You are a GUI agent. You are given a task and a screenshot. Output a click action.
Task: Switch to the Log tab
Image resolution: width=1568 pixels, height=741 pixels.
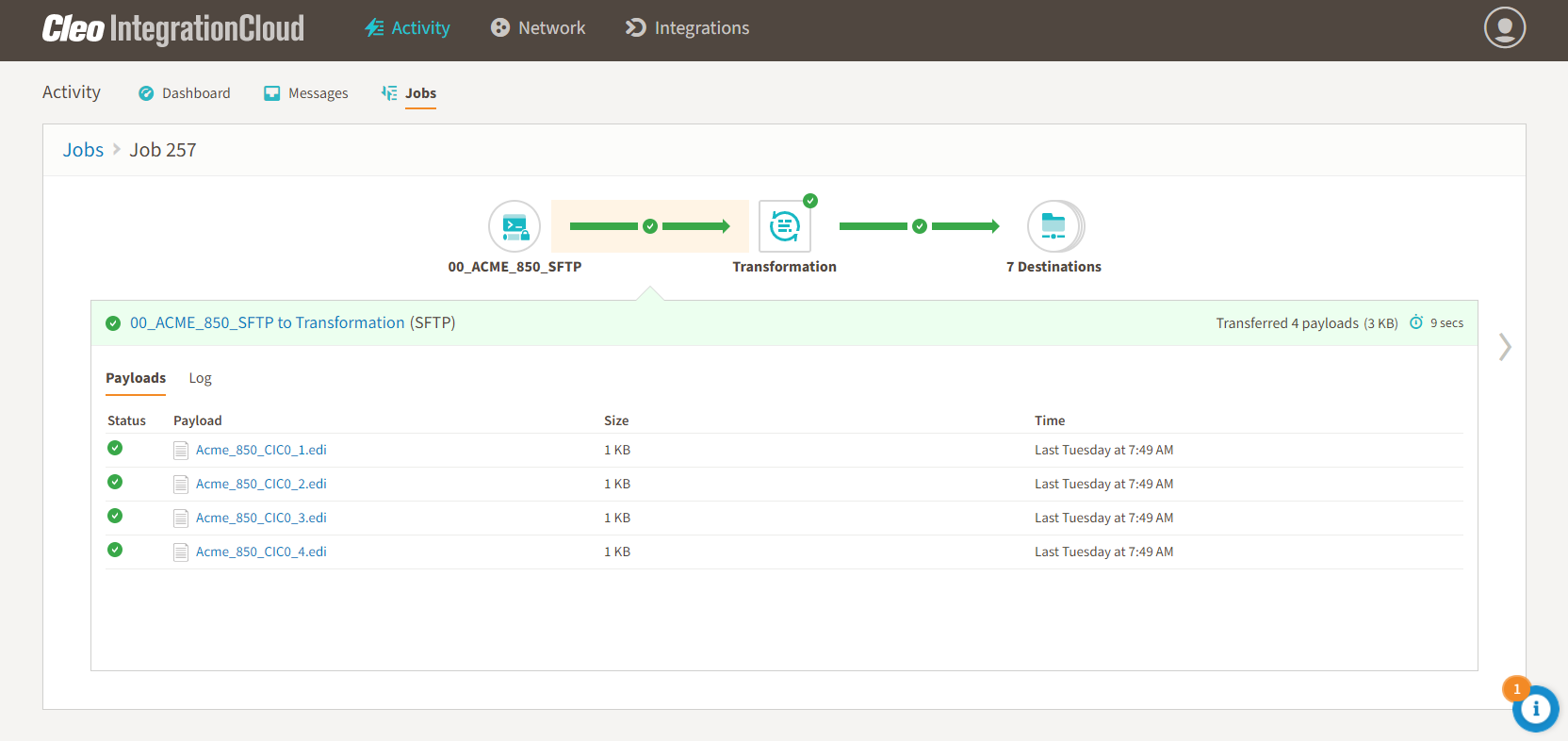pyautogui.click(x=200, y=378)
